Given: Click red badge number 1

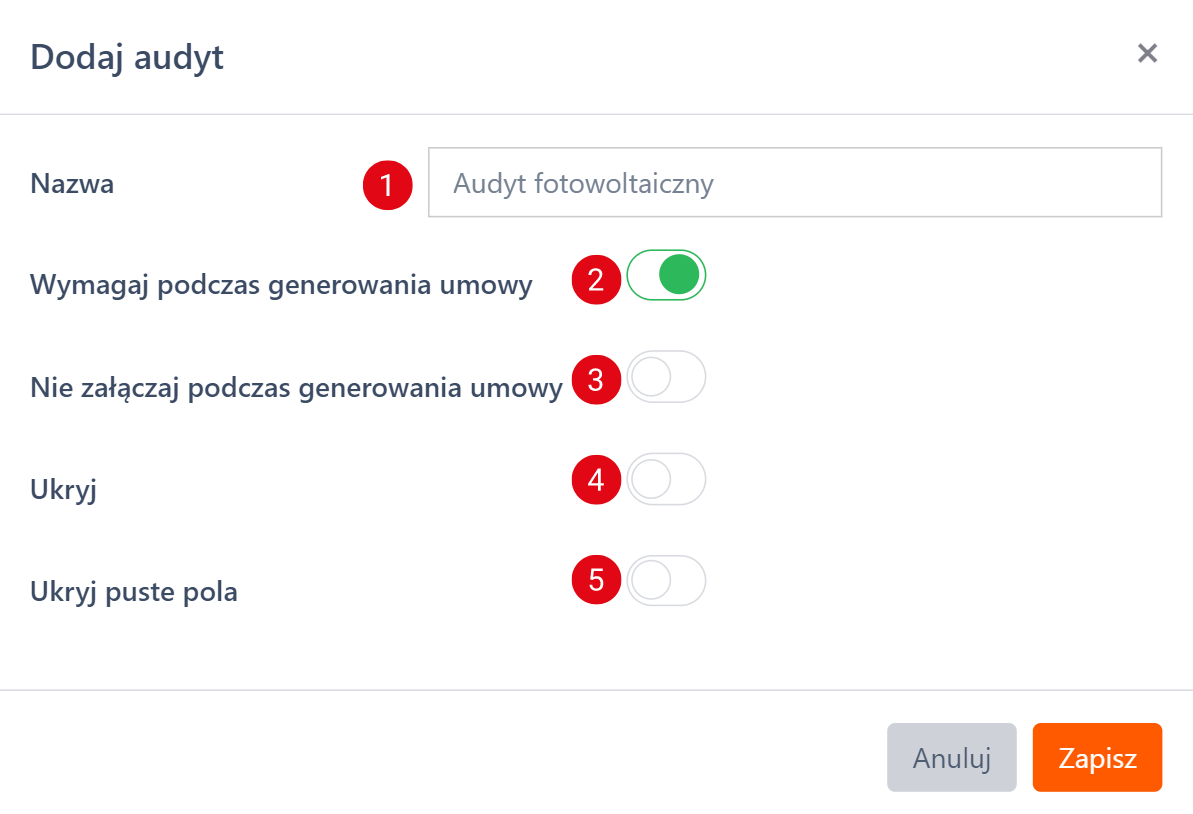Looking at the screenshot, I should [x=388, y=184].
